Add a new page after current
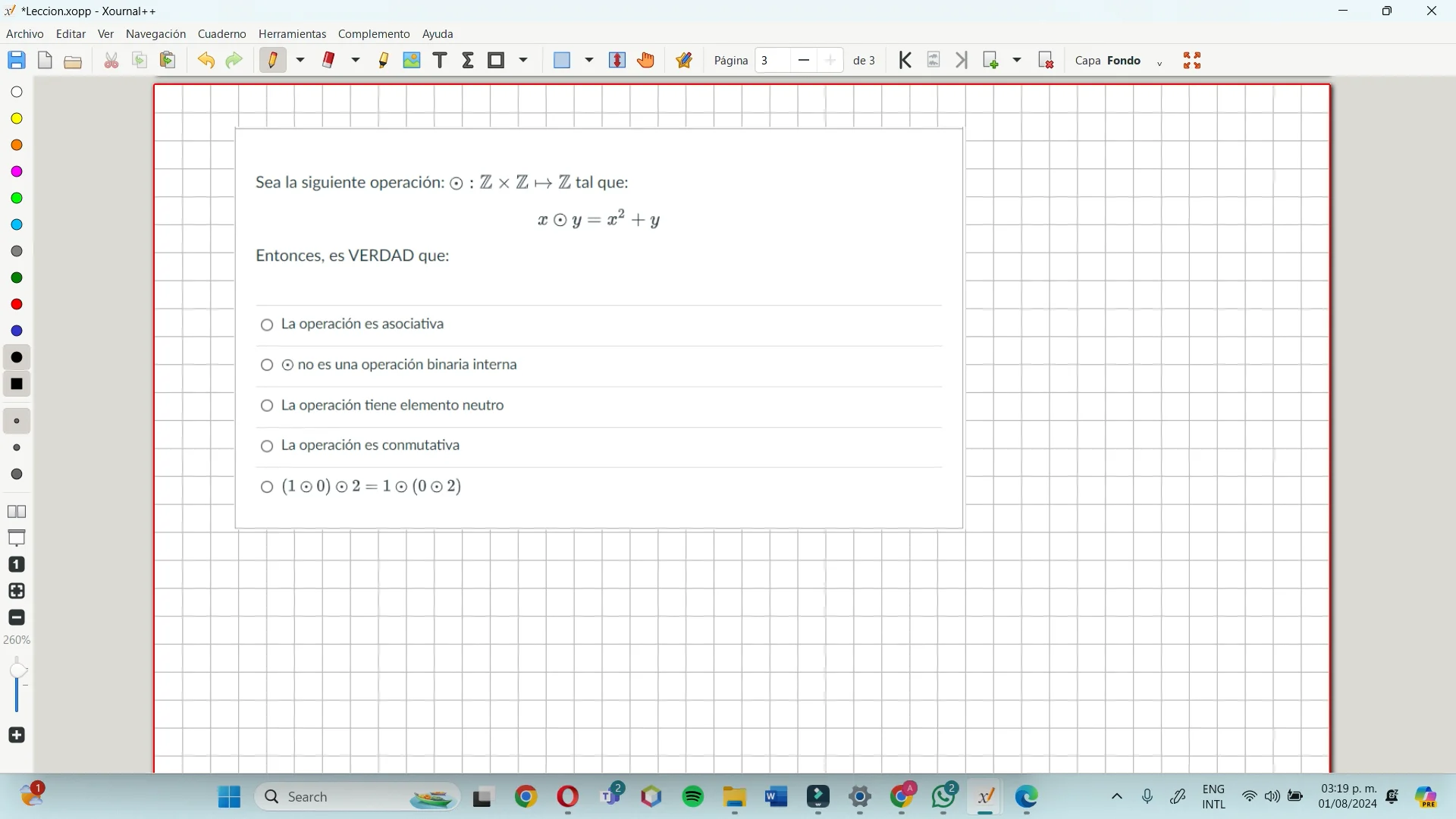This screenshot has width=1456, height=819. pos(992,60)
